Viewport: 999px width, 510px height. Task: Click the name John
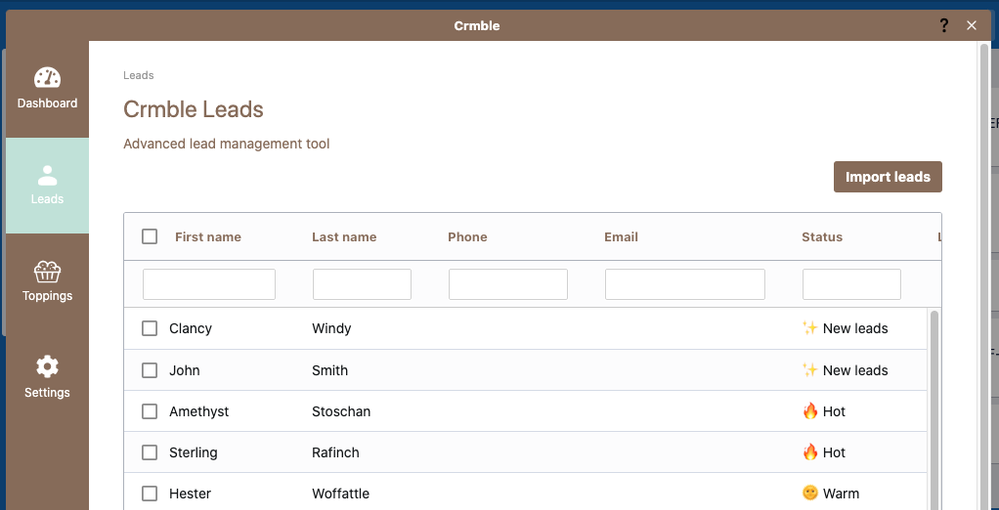coord(184,370)
